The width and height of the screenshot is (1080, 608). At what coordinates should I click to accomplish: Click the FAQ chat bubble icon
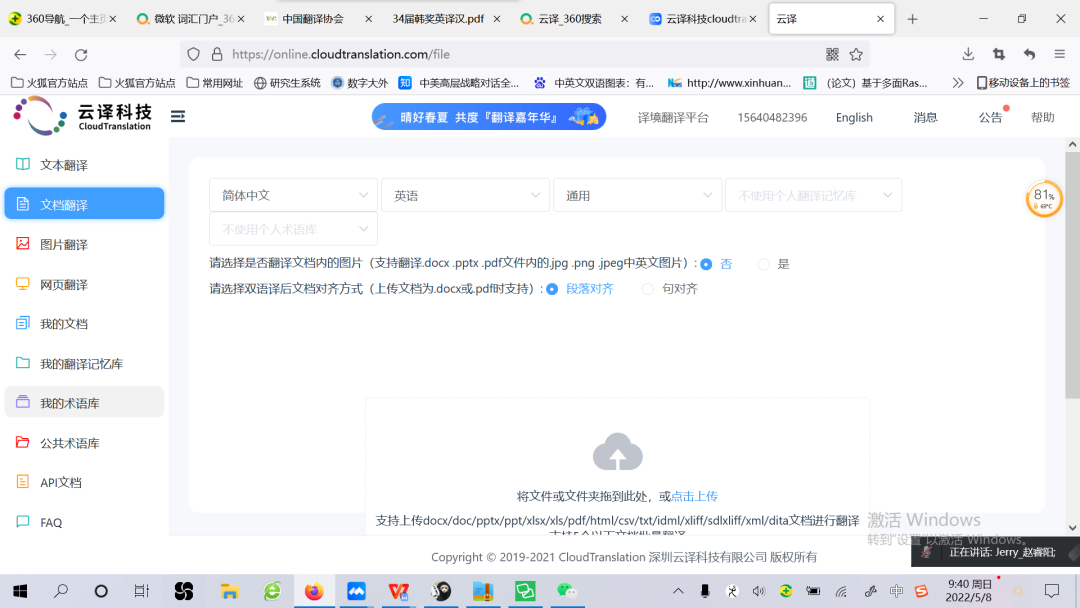[x=23, y=522]
